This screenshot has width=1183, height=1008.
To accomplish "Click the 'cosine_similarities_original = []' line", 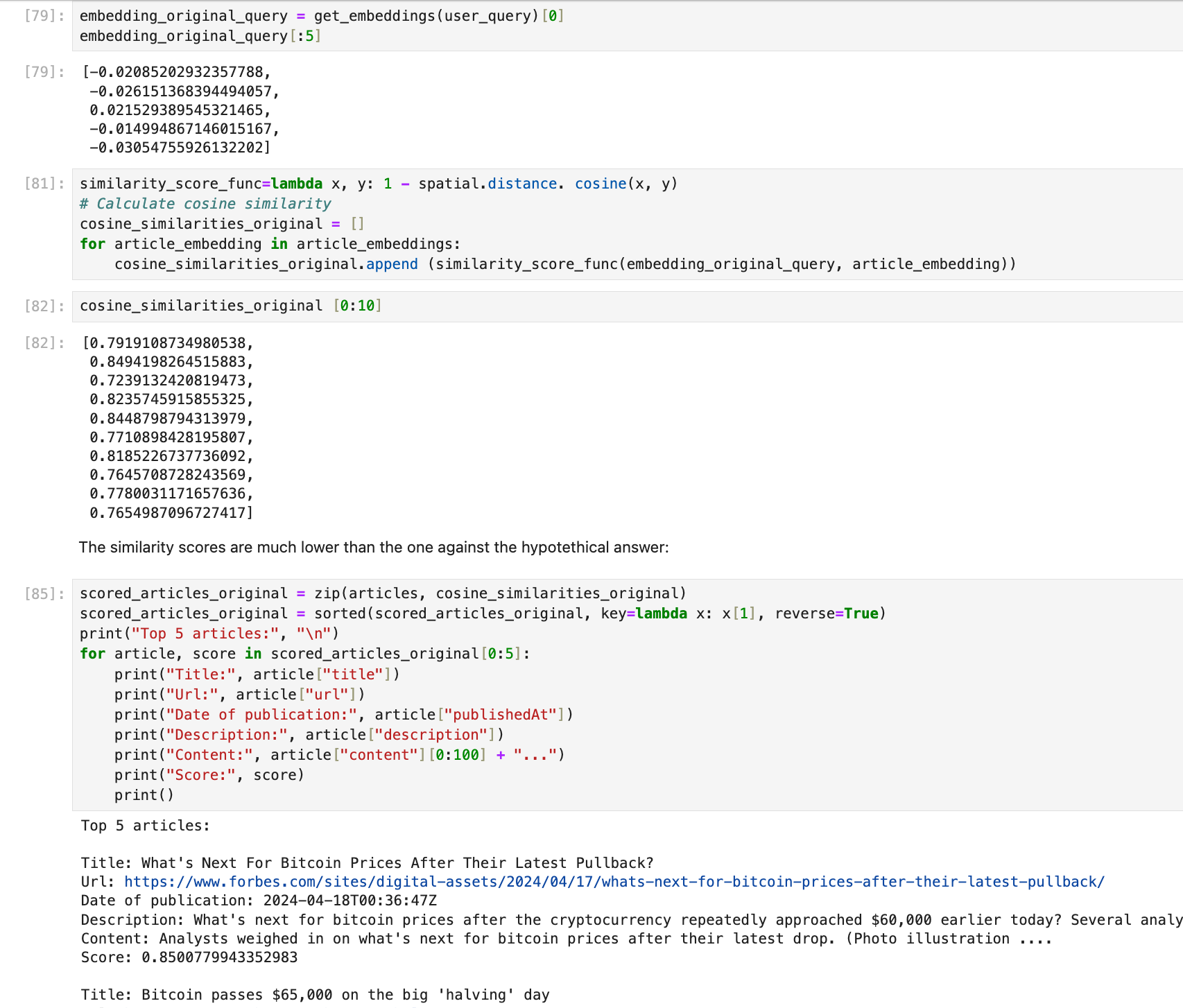I will 222,224.
